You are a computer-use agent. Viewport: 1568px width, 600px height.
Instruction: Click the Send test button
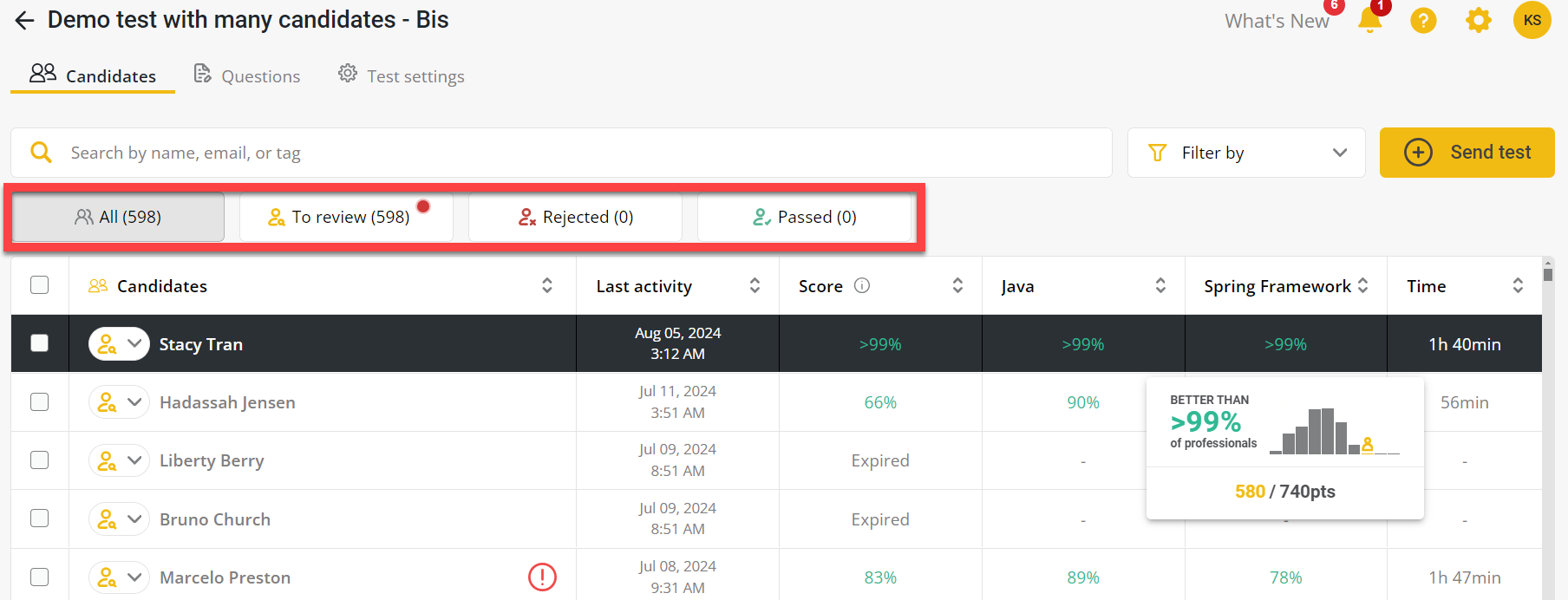tap(1467, 153)
